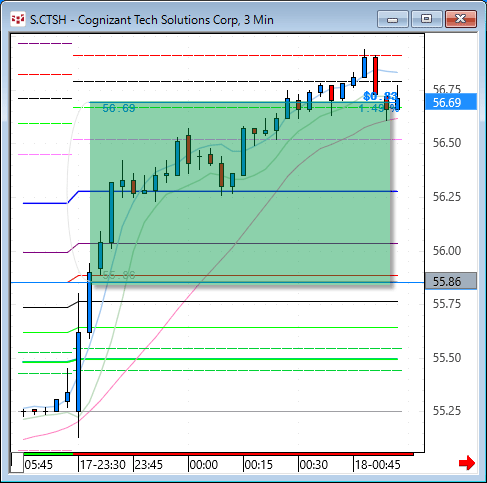Maximize the S.CTSH chart window

(427, 19)
